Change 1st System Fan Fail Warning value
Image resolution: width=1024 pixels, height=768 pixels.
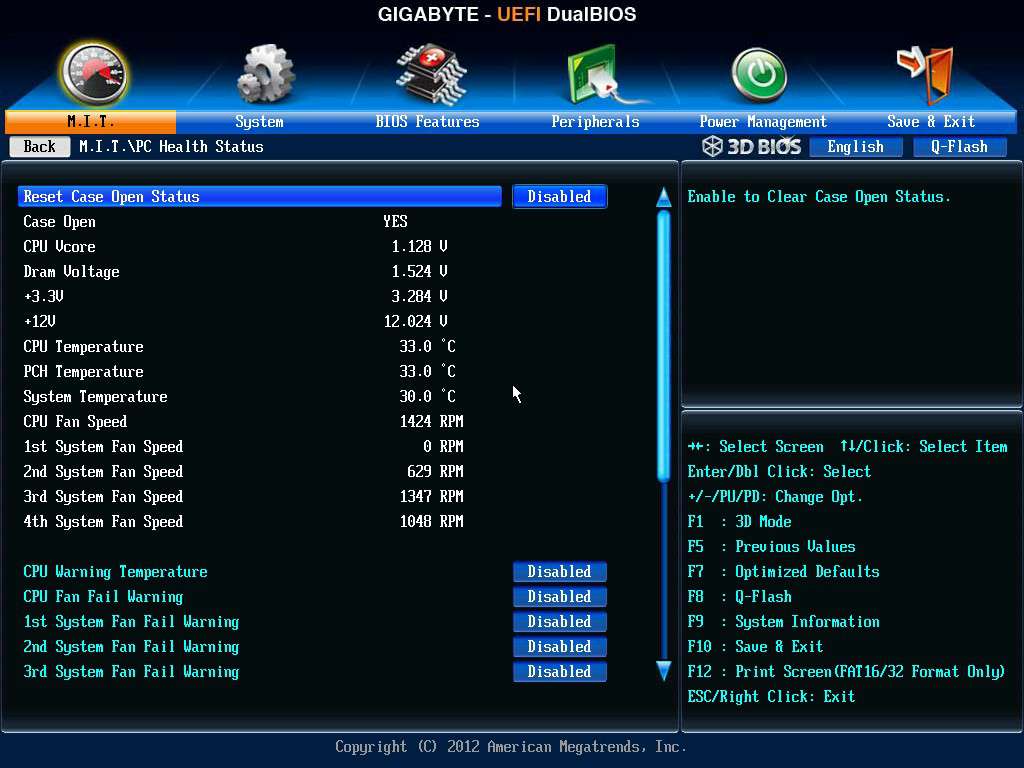[x=560, y=621]
